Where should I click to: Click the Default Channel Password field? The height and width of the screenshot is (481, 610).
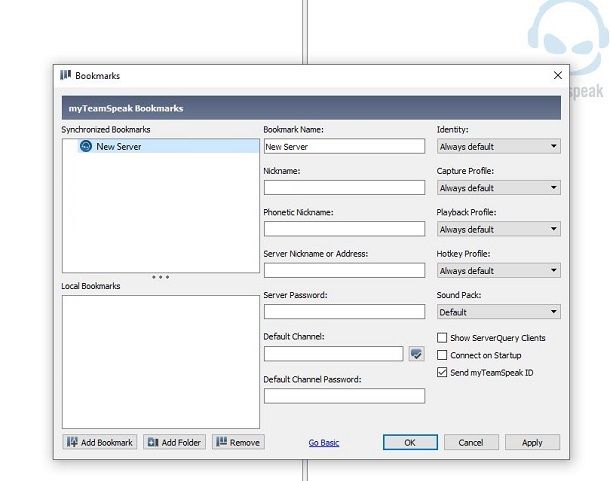[x=344, y=396]
